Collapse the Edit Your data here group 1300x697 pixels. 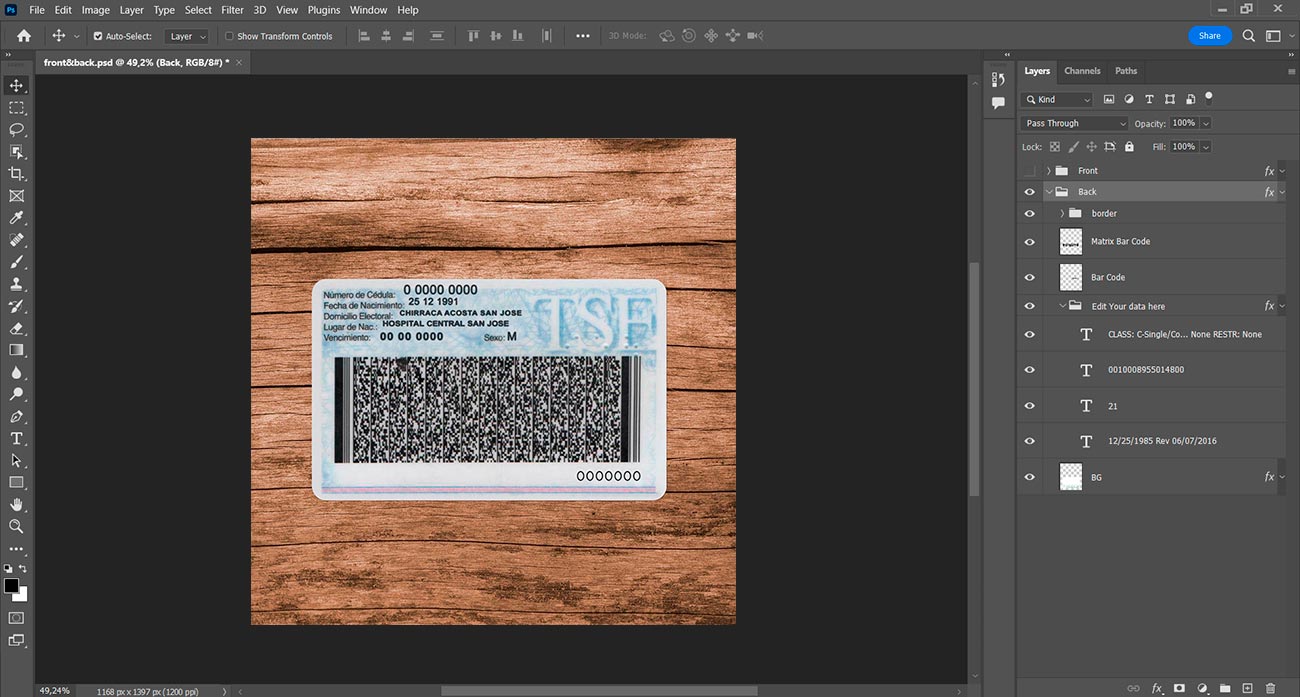point(1062,306)
